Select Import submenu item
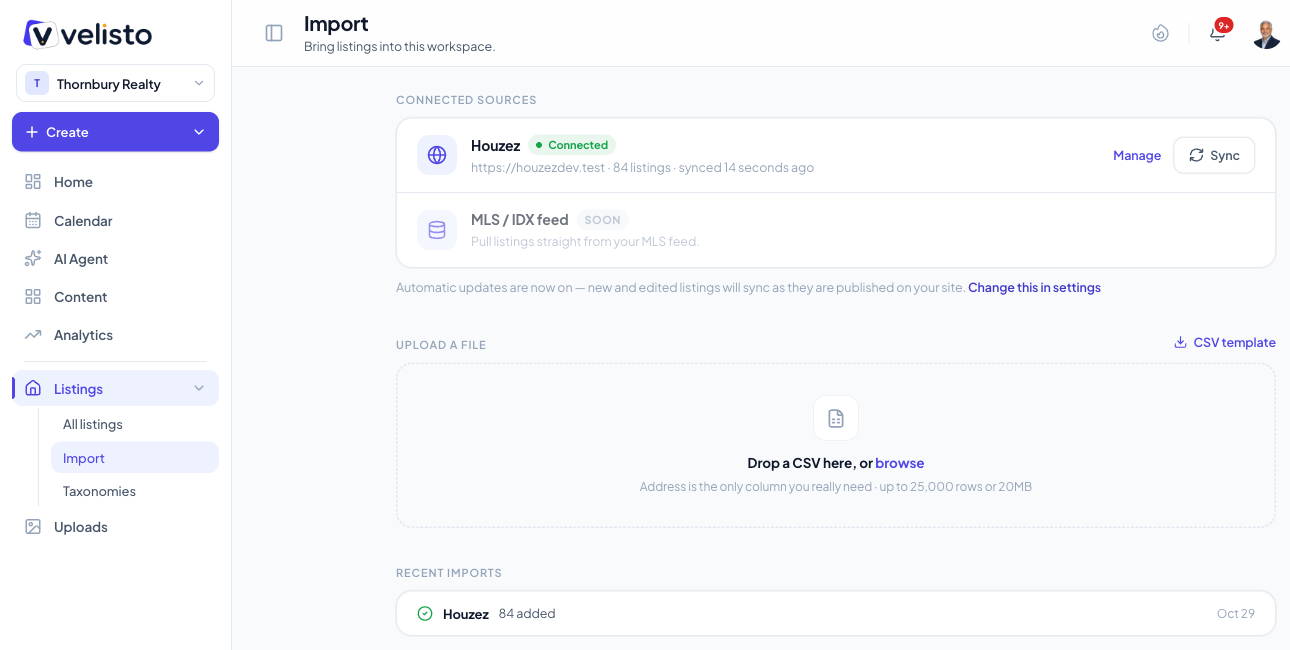The width and height of the screenshot is (1290, 650). click(135, 458)
